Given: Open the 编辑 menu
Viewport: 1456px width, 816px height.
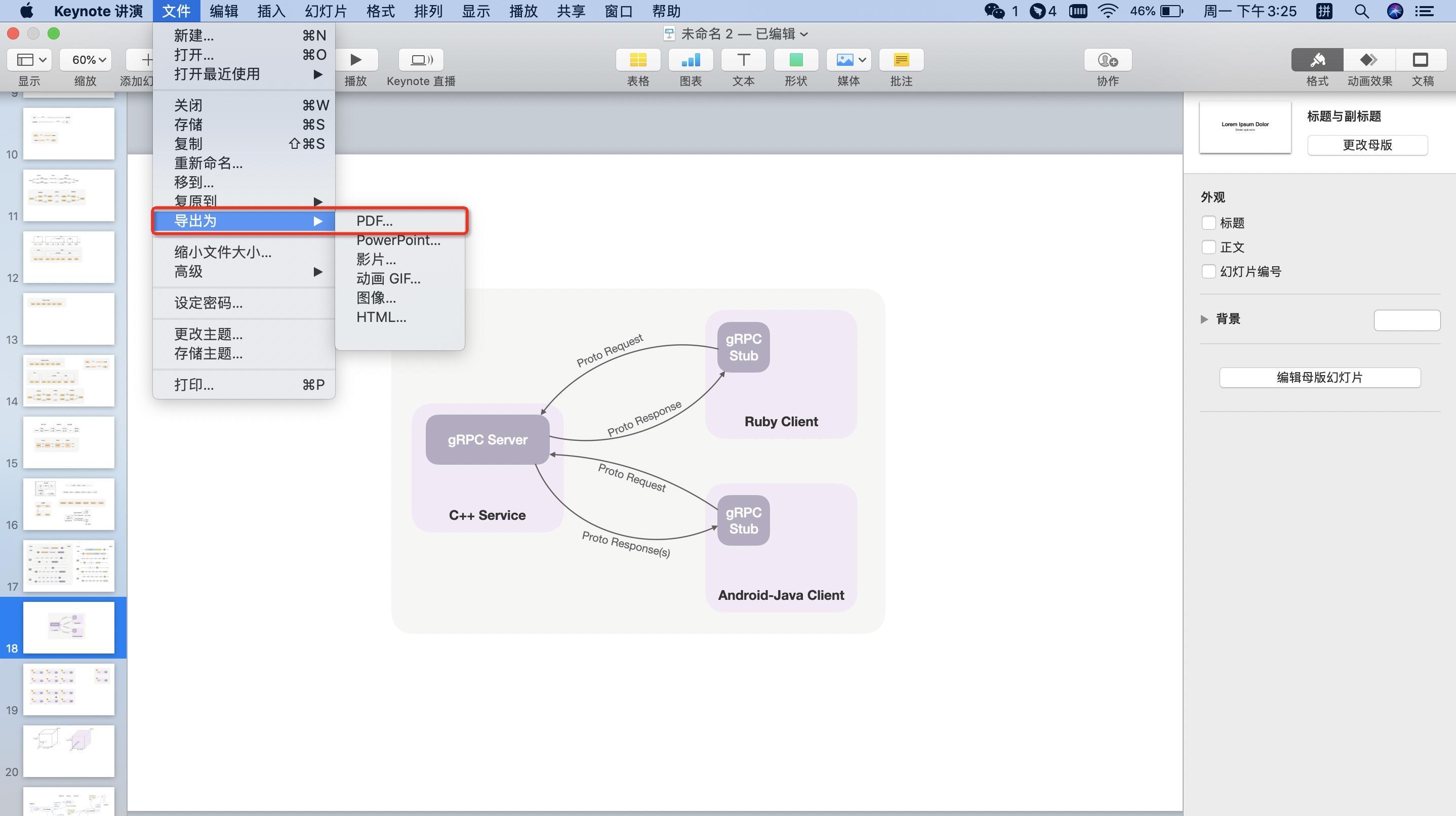Looking at the screenshot, I should pyautogui.click(x=224, y=11).
